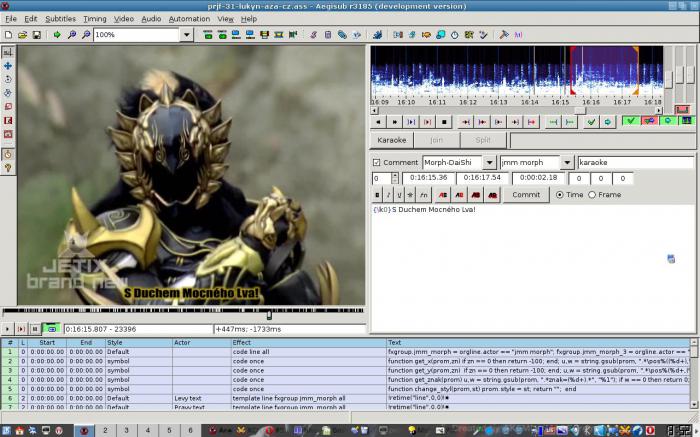
Task: Select the Rotate XY visual tool
Action: [8, 93]
